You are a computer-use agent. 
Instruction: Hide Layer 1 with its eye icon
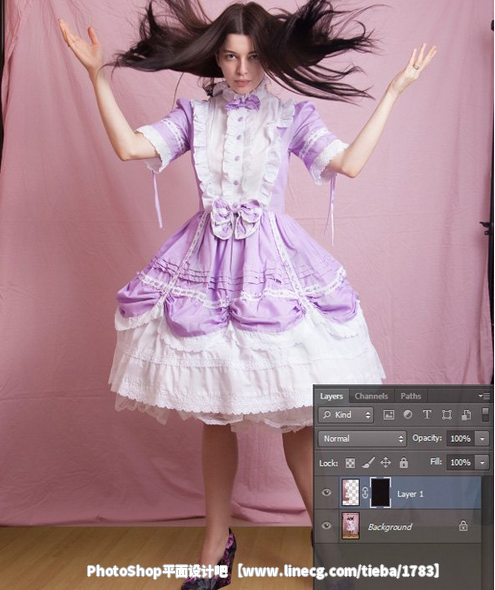point(326,493)
